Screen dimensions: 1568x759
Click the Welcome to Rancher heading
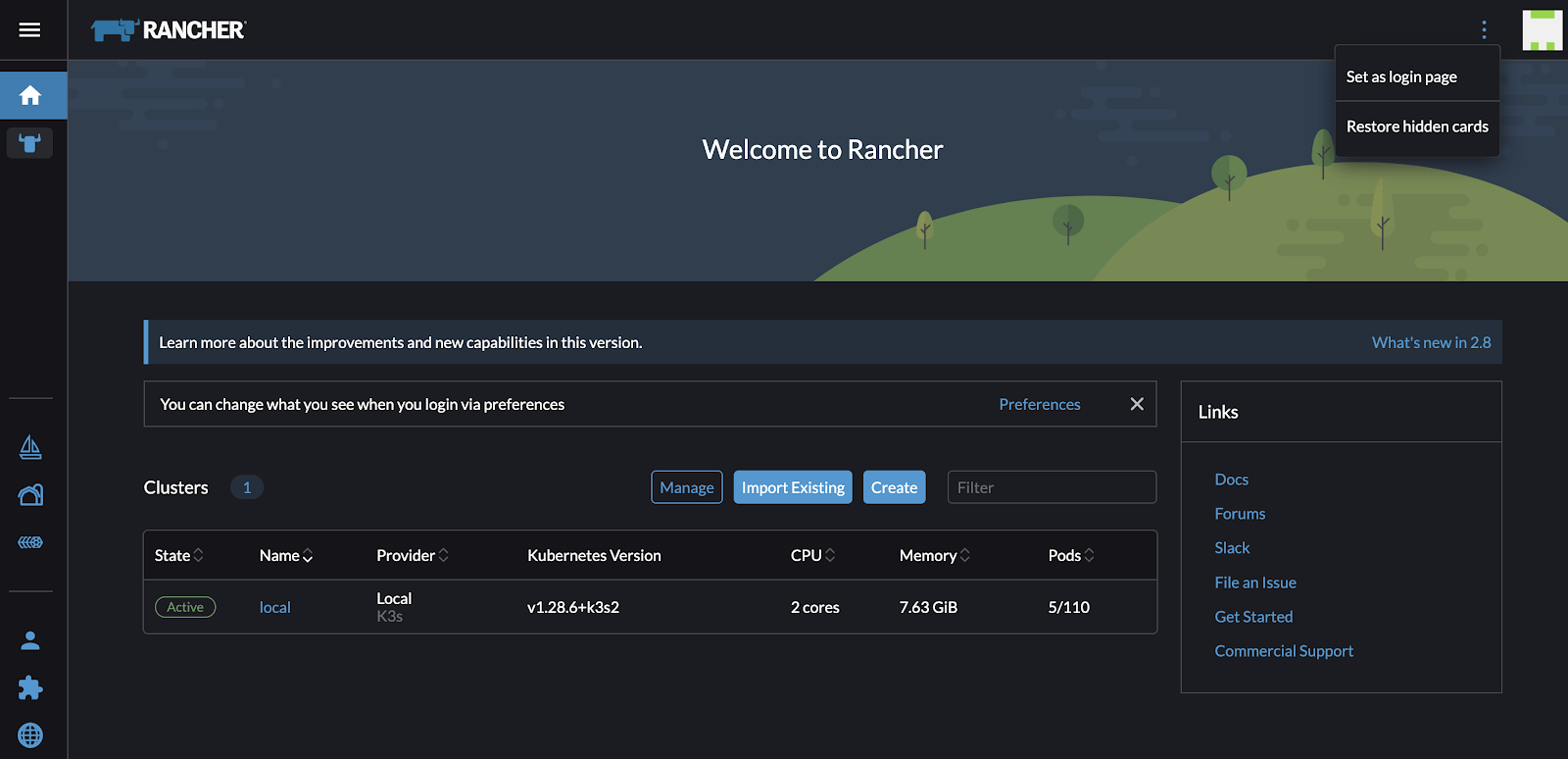(x=822, y=149)
